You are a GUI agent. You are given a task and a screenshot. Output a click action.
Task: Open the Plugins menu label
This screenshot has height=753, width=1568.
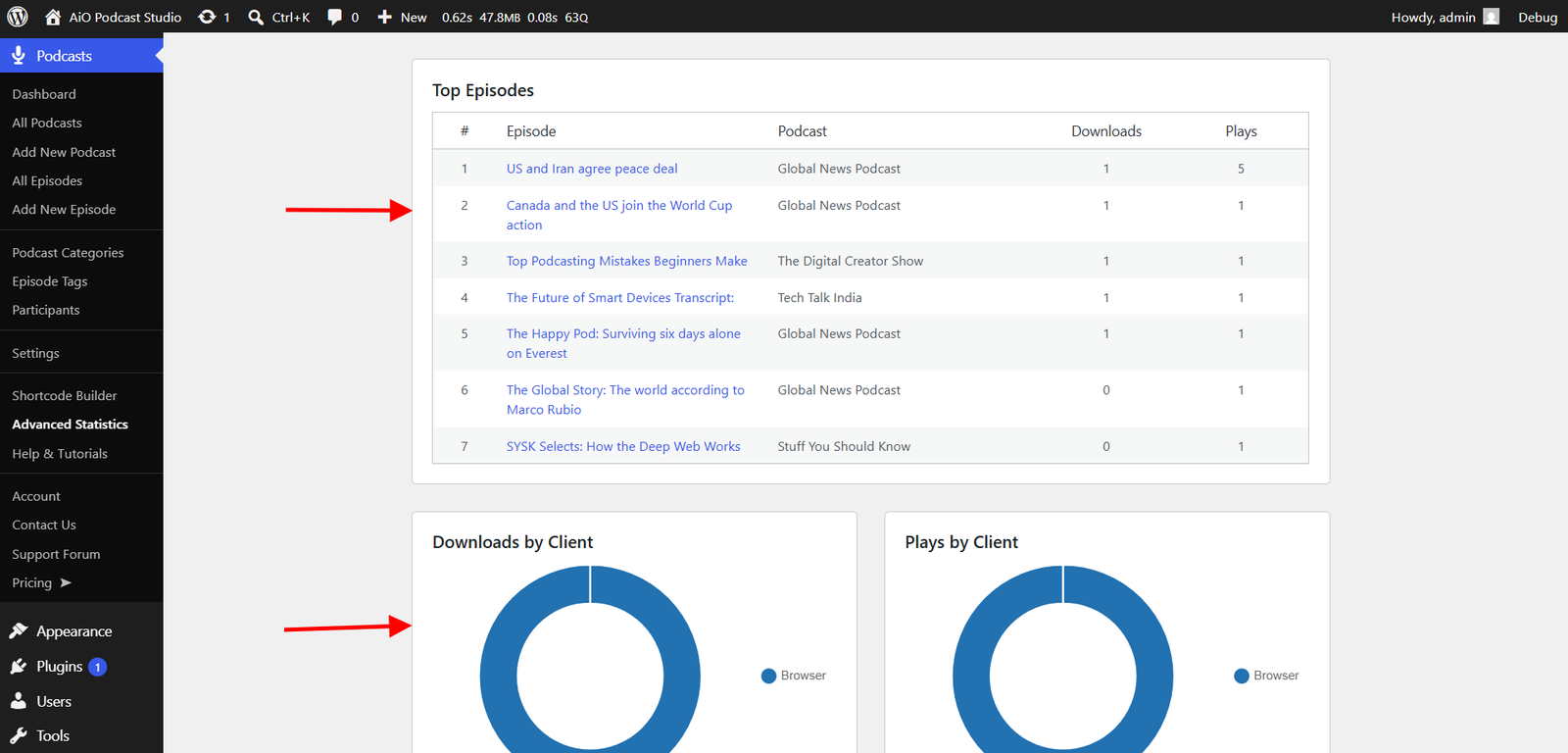(x=60, y=667)
